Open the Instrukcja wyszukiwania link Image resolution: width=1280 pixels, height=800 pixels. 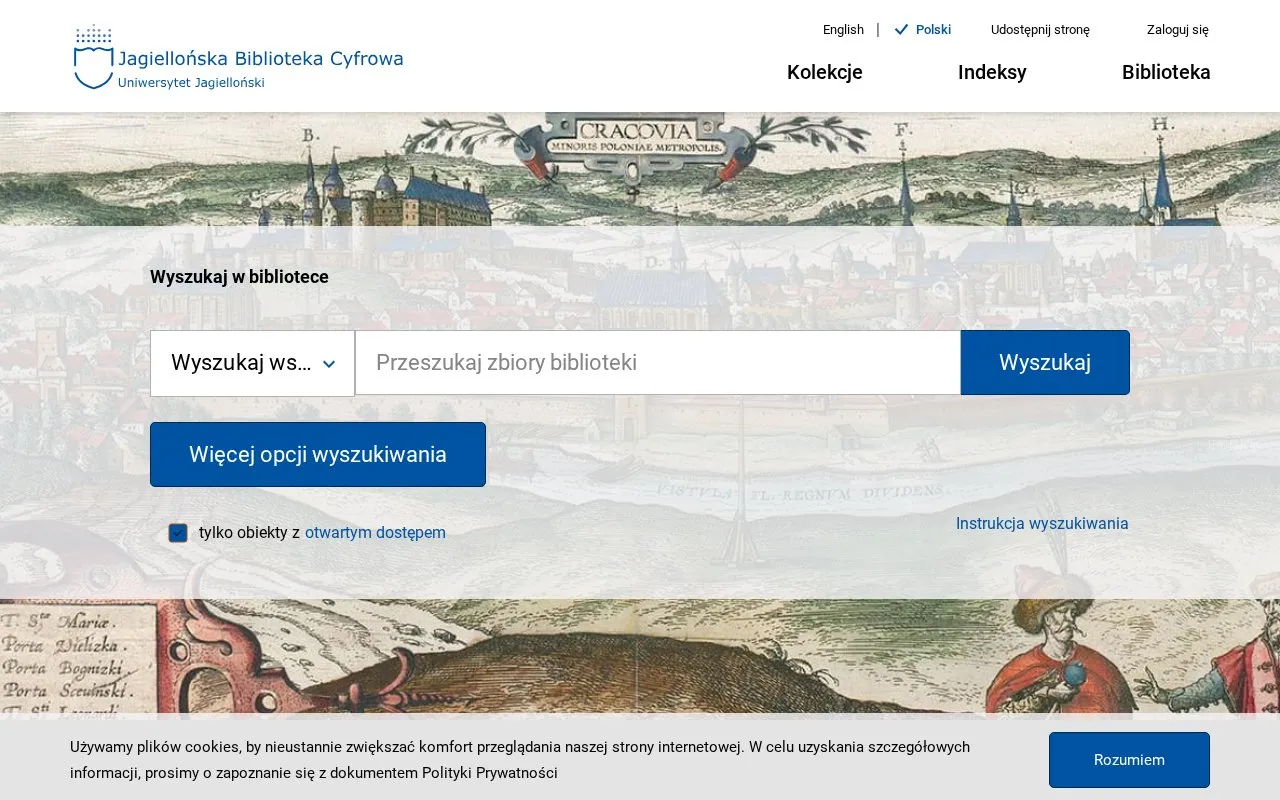point(1042,524)
